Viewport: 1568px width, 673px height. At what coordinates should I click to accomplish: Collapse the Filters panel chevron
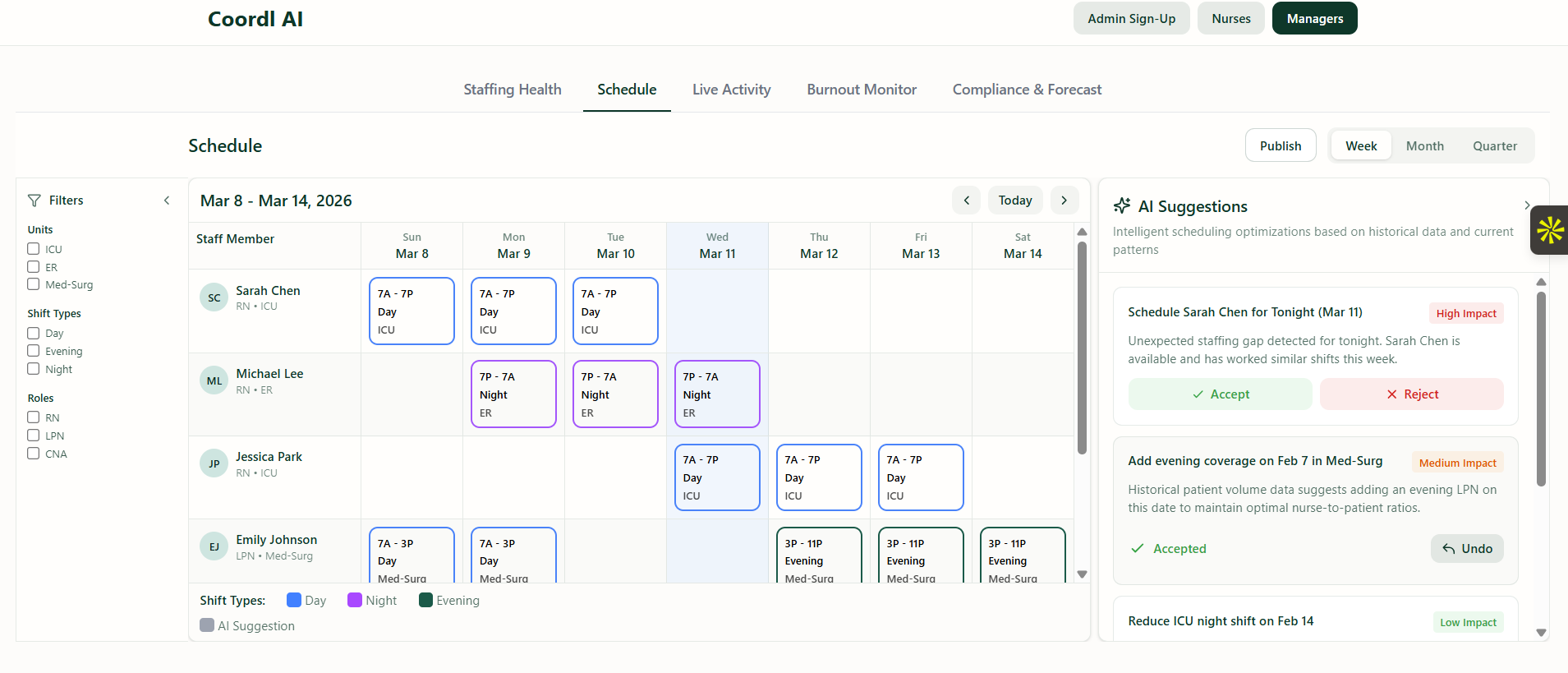167,201
